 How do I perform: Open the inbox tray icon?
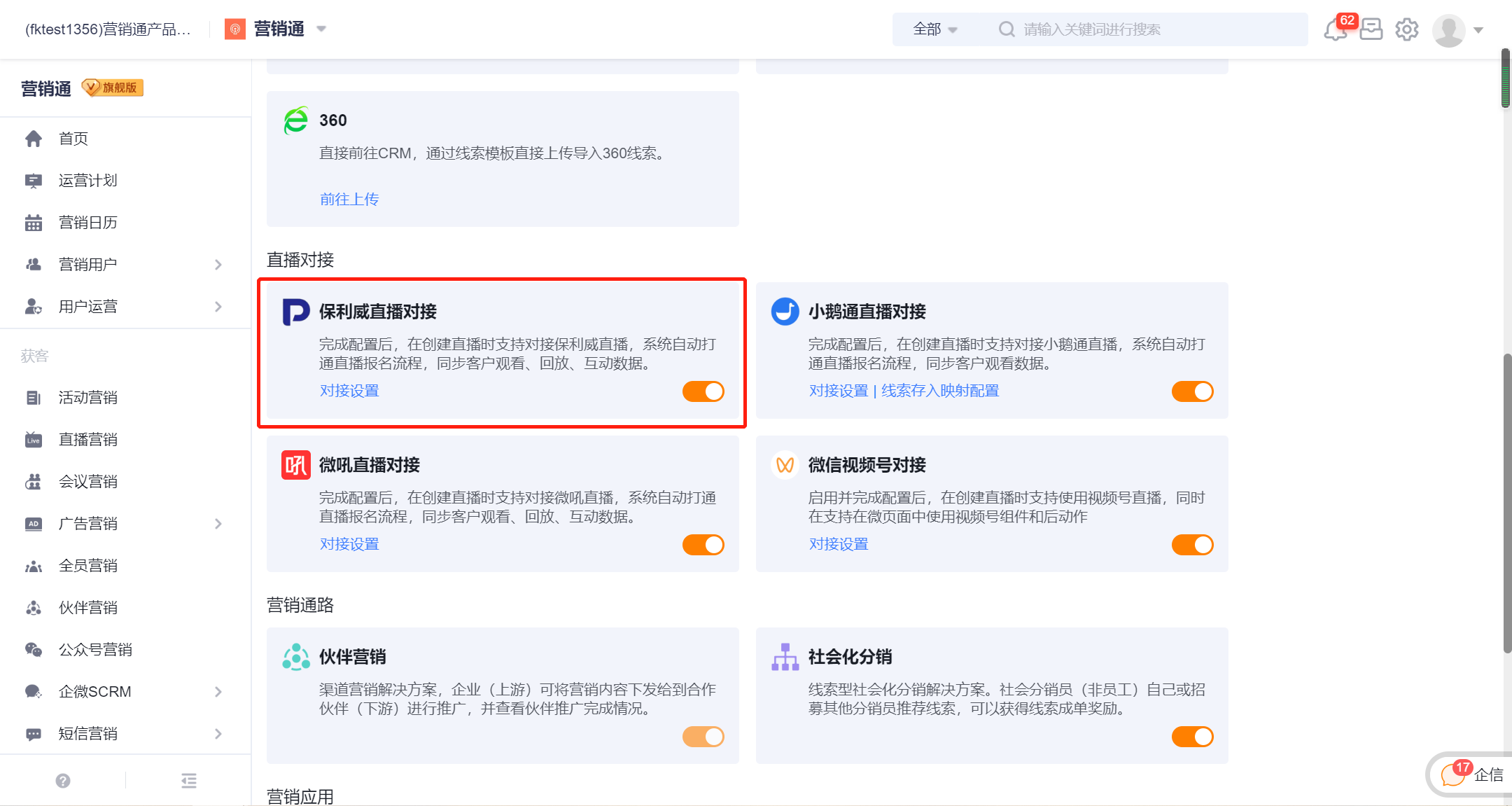pos(1371,29)
